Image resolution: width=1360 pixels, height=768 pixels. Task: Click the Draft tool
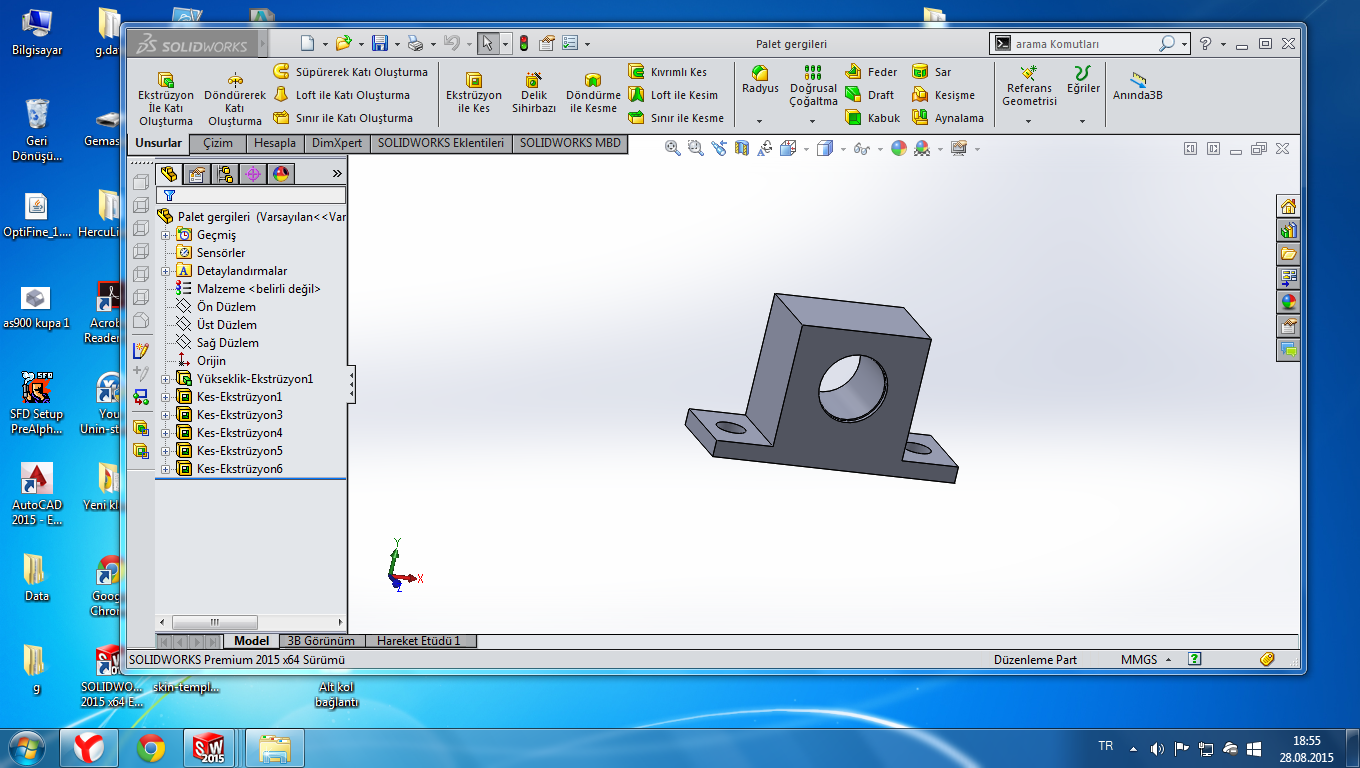point(870,95)
